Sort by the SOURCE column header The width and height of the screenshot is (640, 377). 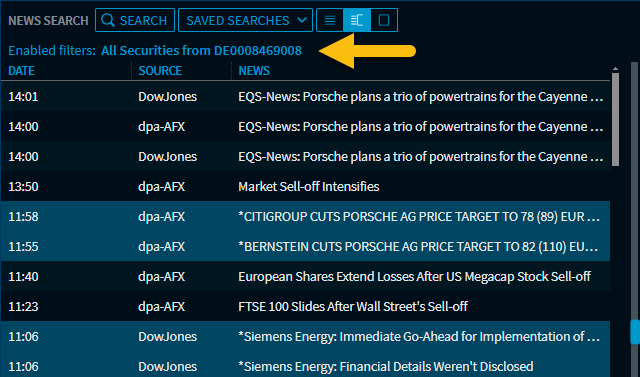point(160,71)
